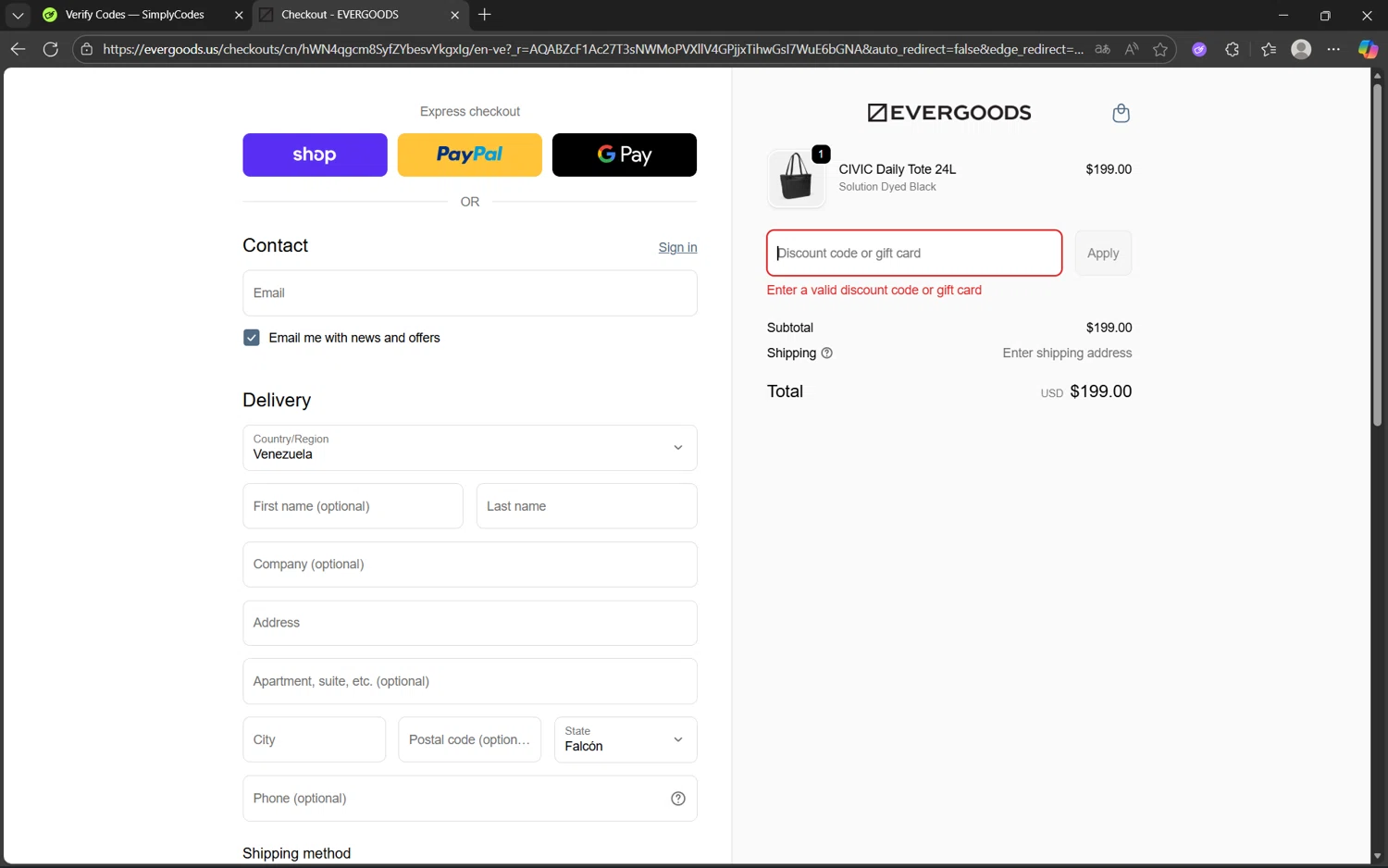Minimize the browser window

tap(1283, 15)
